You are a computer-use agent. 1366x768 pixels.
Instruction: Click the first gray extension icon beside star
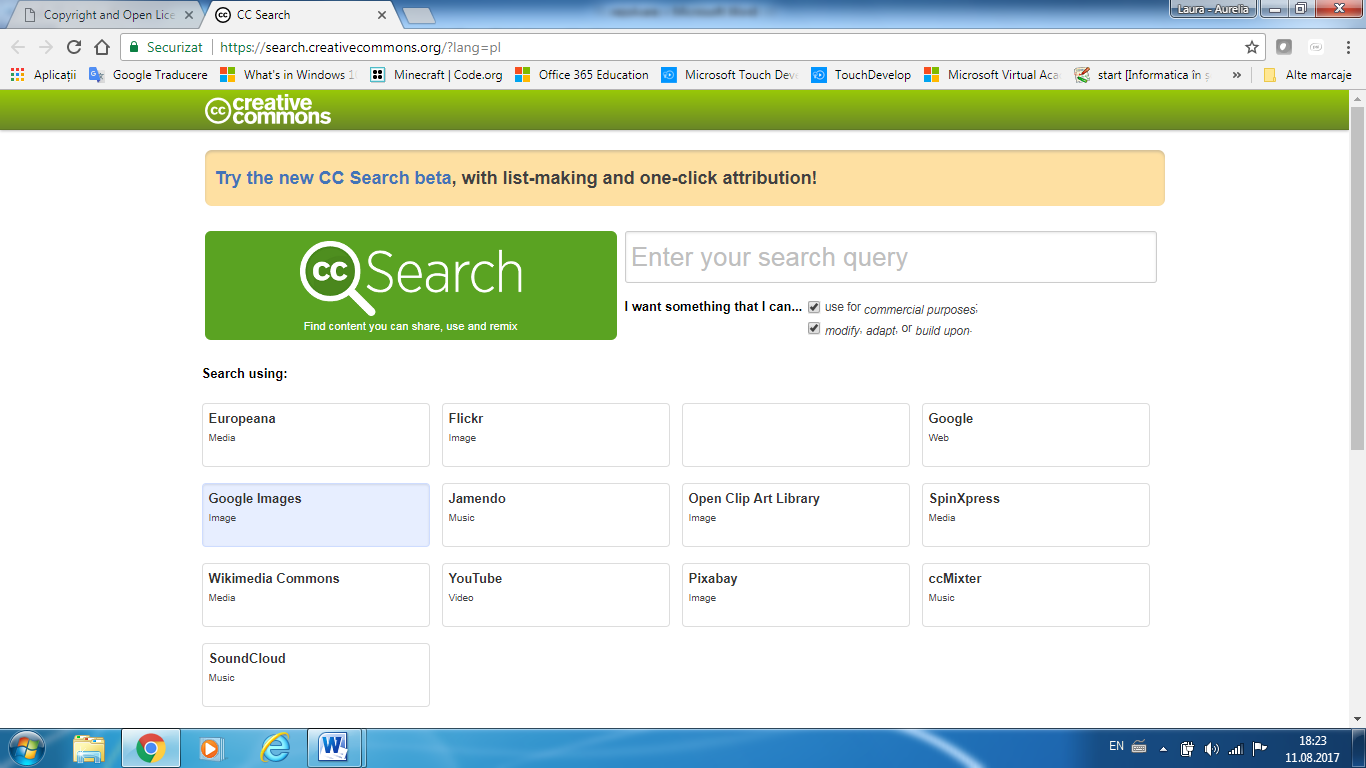1285,47
